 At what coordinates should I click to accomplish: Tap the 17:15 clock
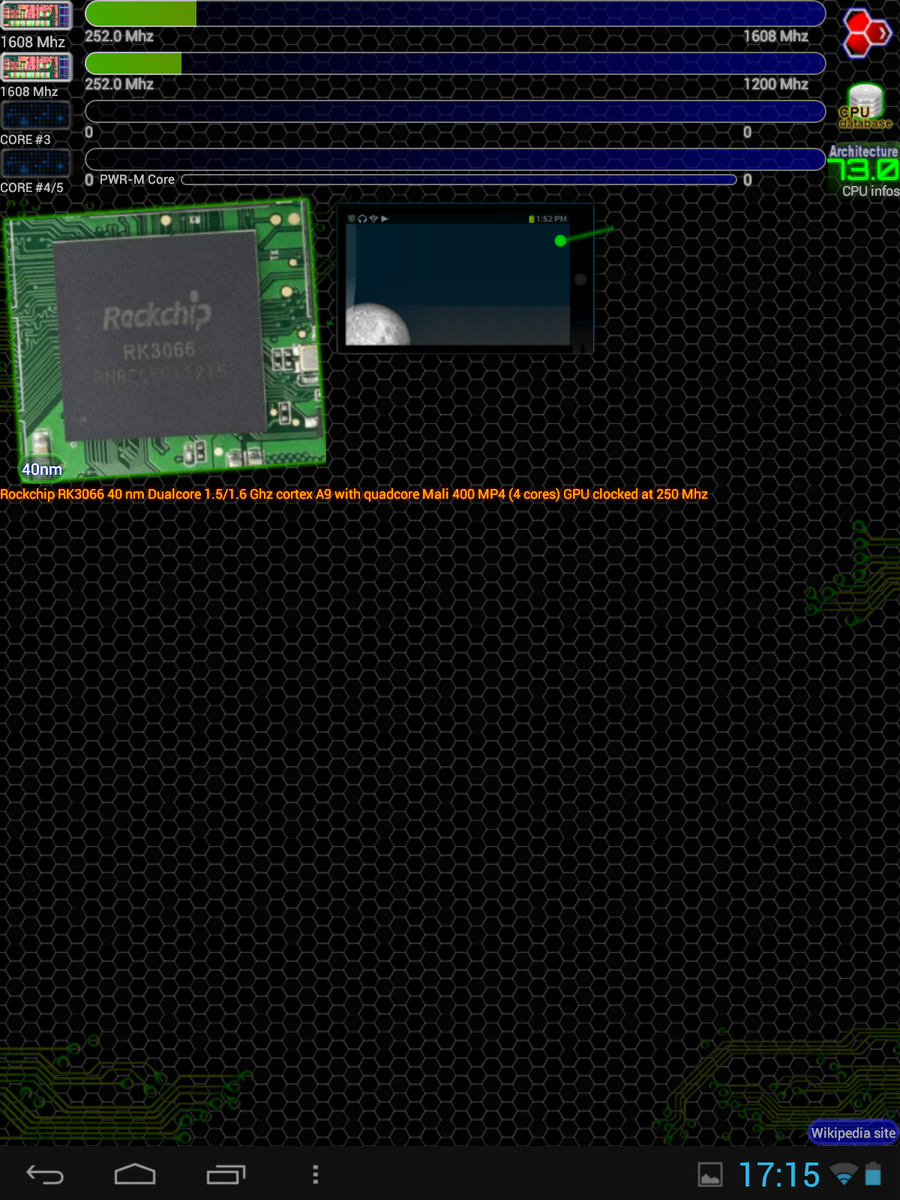pyautogui.click(x=780, y=1175)
